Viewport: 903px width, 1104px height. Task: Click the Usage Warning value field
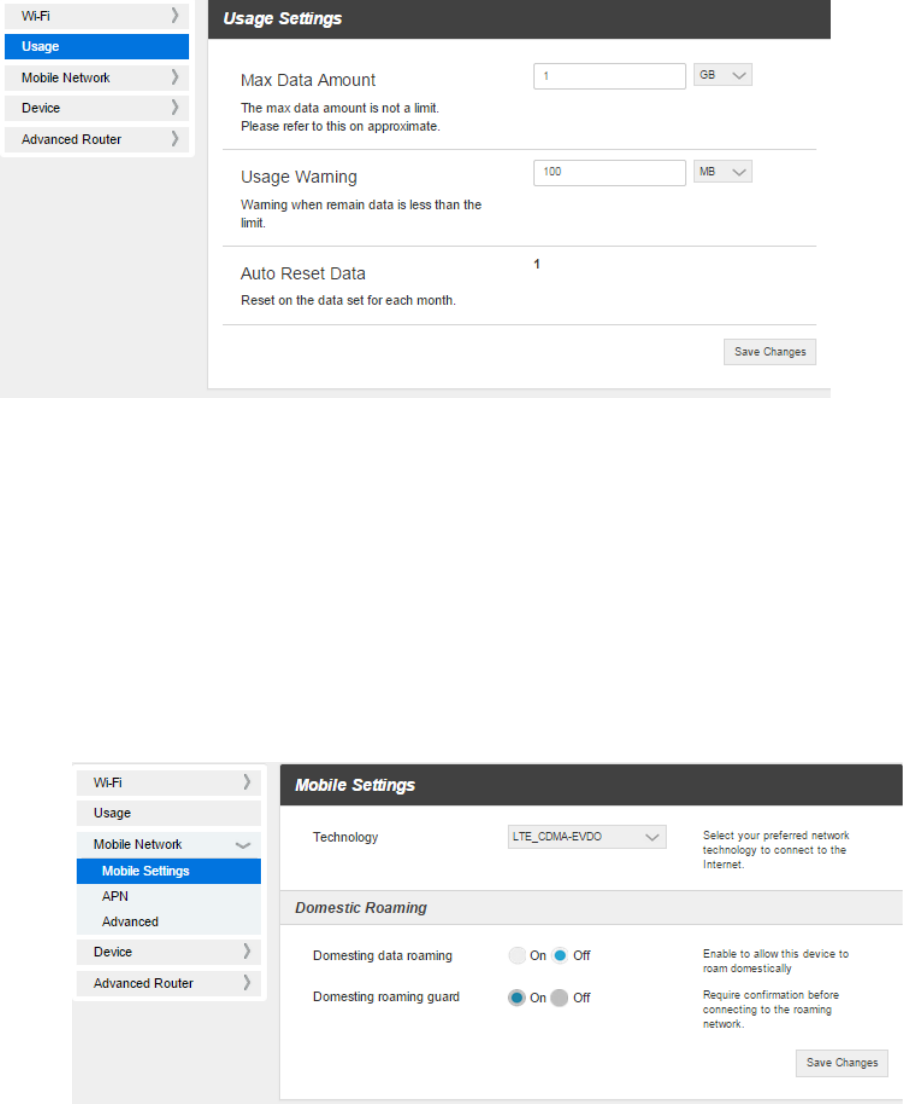point(610,172)
